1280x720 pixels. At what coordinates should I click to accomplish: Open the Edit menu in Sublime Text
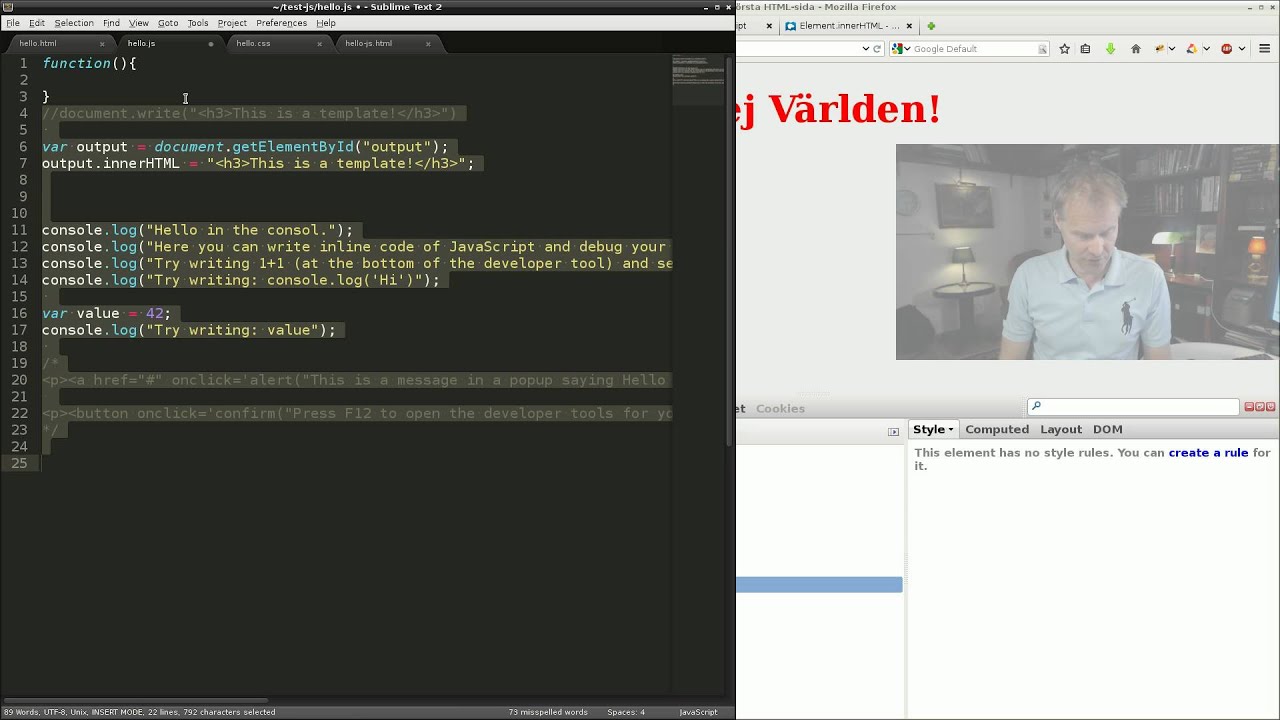37,23
